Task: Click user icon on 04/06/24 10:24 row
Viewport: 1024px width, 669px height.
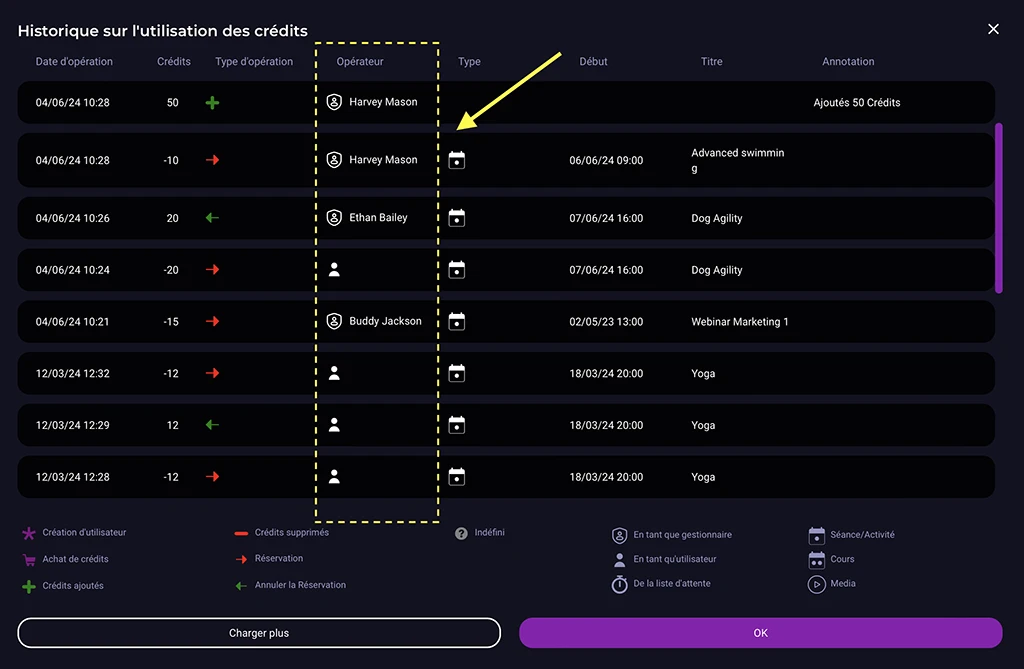Action: pyautogui.click(x=335, y=269)
